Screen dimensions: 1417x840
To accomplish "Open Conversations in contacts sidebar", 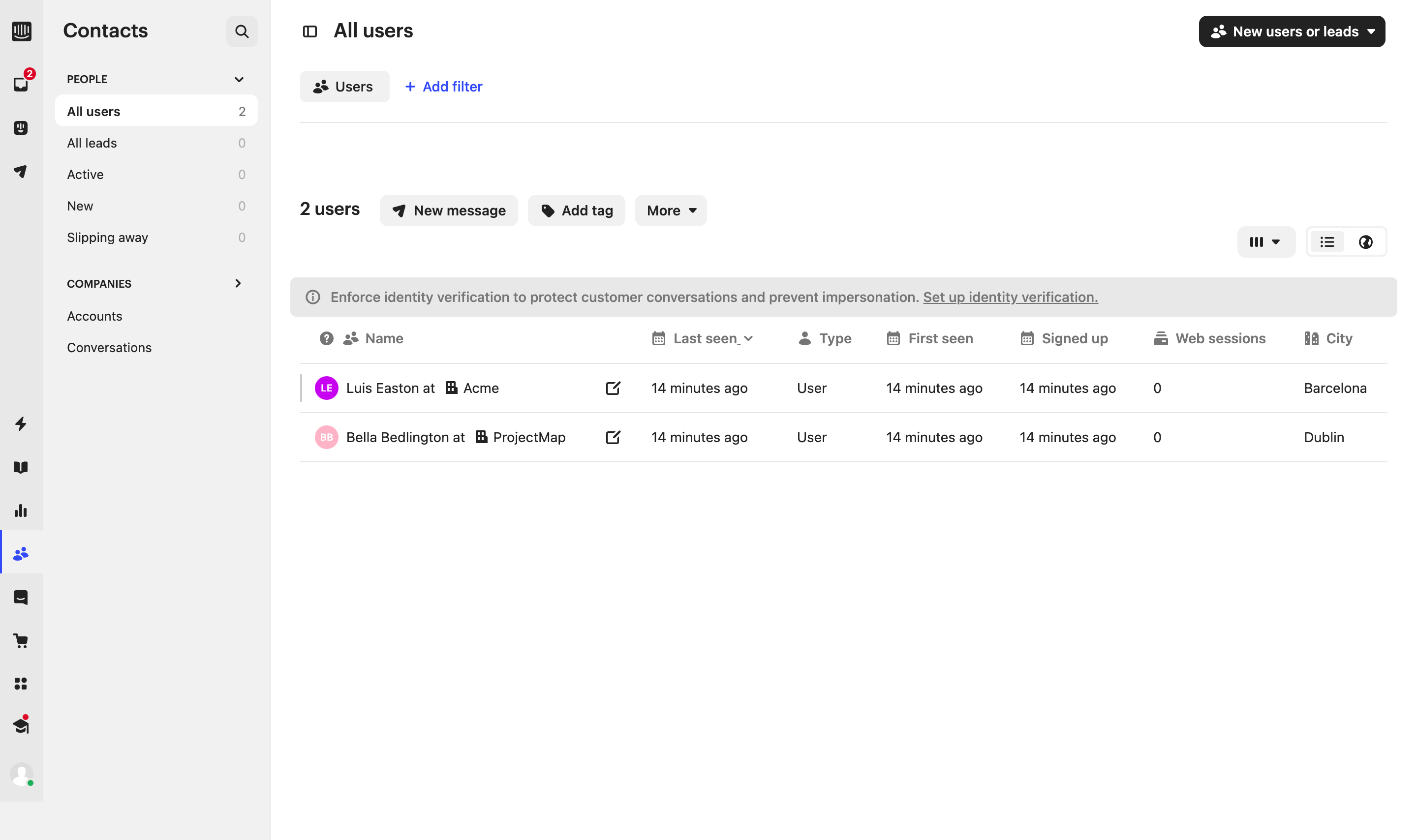I will (109, 348).
